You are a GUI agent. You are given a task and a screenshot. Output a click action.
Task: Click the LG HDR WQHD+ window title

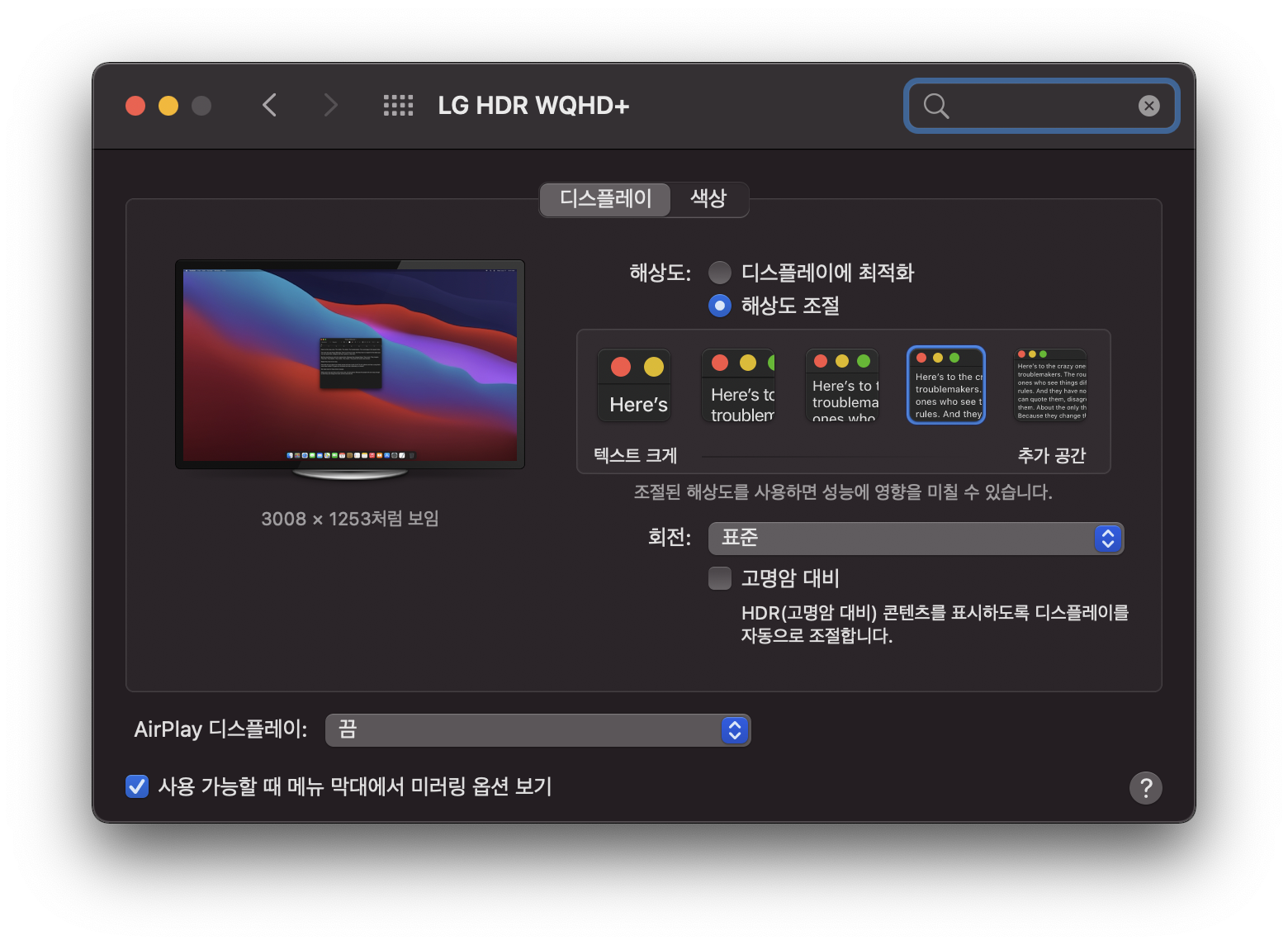pos(533,106)
